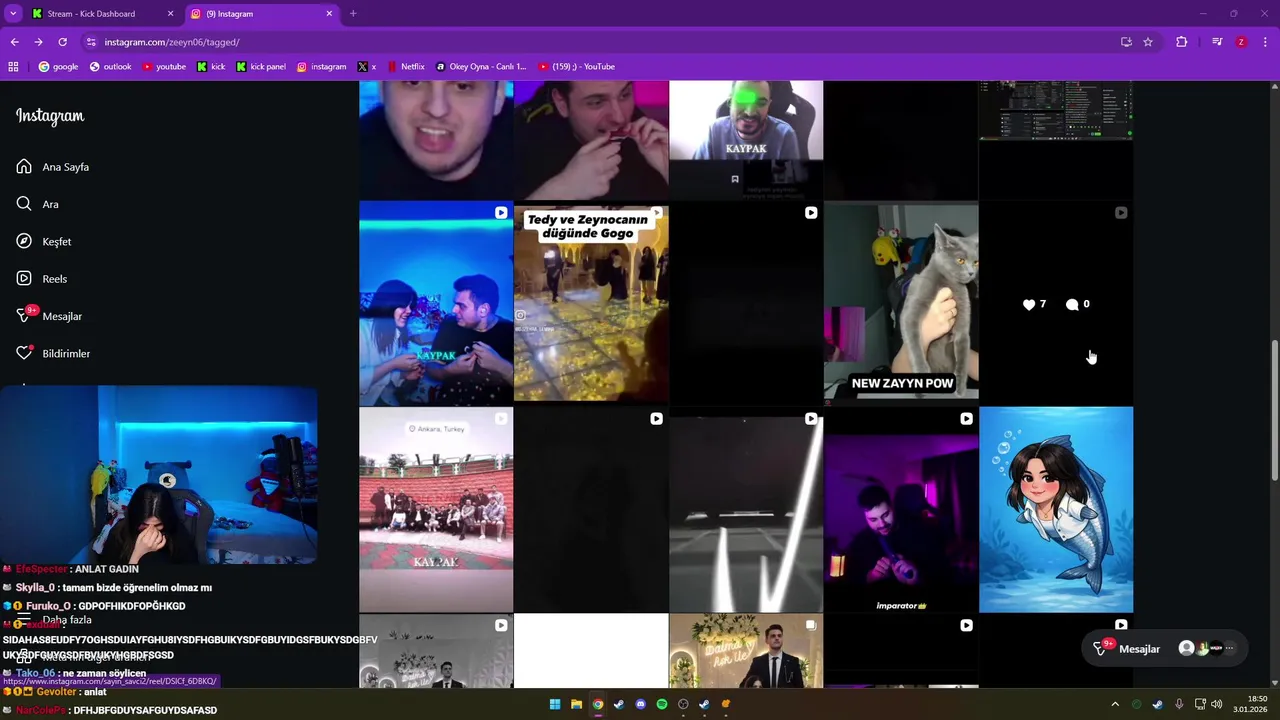Image resolution: width=1280 pixels, height=720 pixels.
Task: Open the volume control in tray
Action: [1217, 704]
